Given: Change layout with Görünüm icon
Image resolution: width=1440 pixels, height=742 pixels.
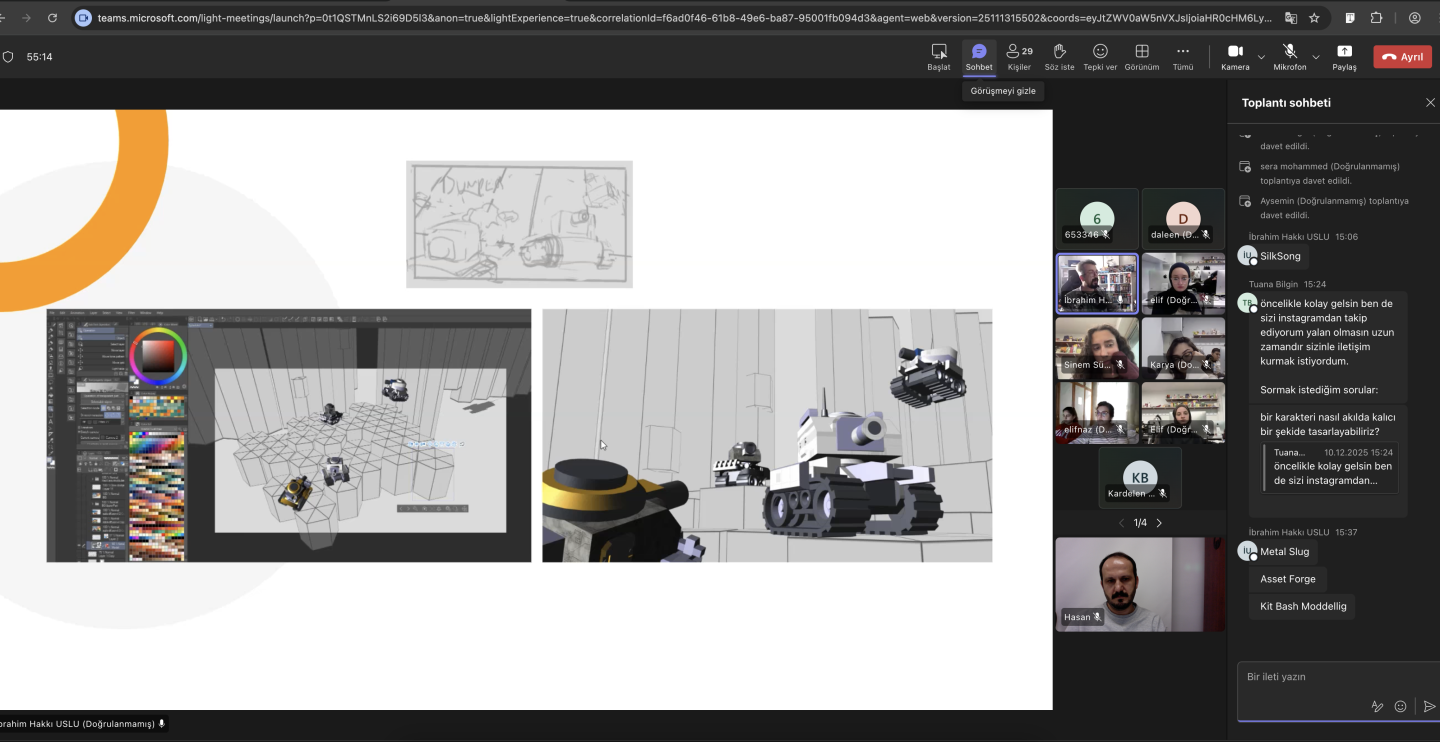Looking at the screenshot, I should (1141, 56).
